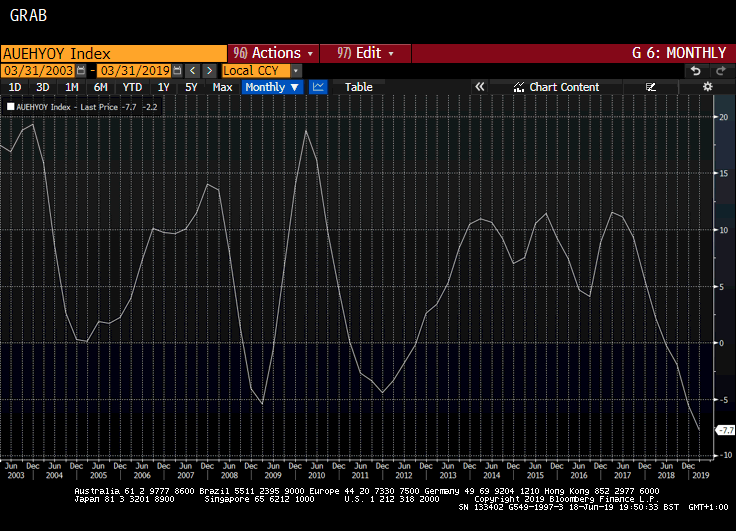Viewport: 736px width, 531px height.
Task: Click the AUEHYOY Index ticker field
Action: [113, 53]
